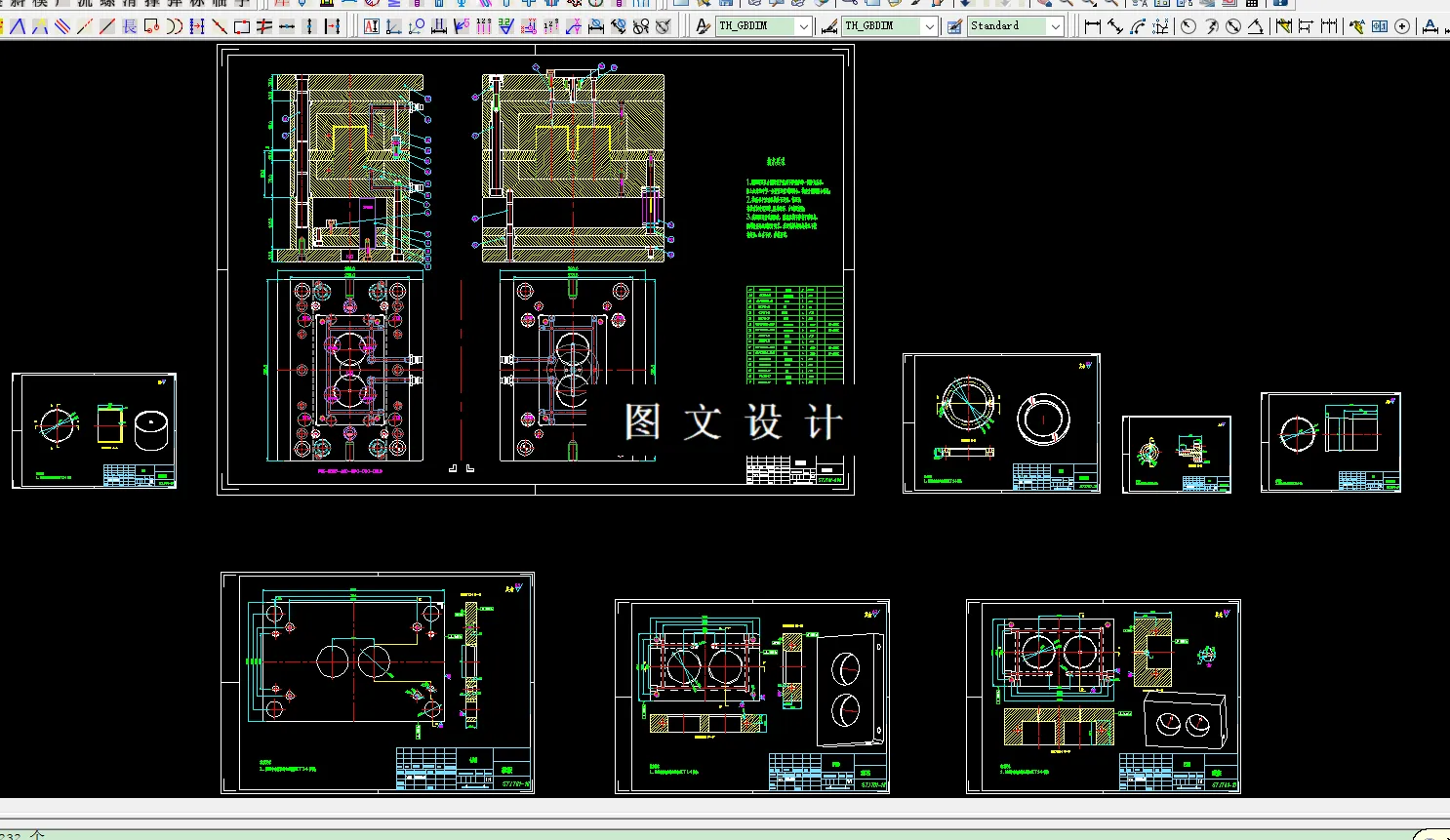Activate the Diameter dimension tool
Image resolution: width=1450 pixels, height=840 pixels.
click(x=1233, y=26)
